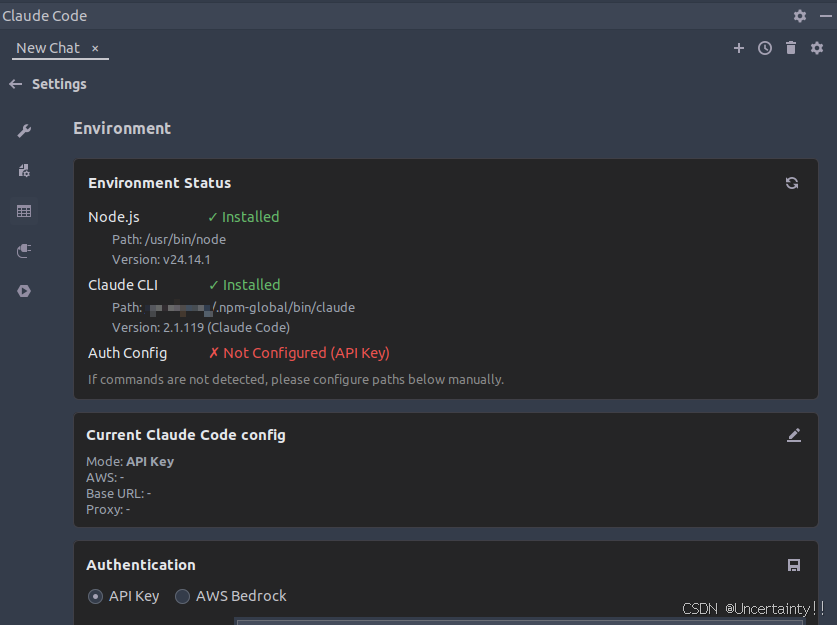837x625 pixels.
Task: Open the sidebar section below the wrench
Action: coord(24,171)
